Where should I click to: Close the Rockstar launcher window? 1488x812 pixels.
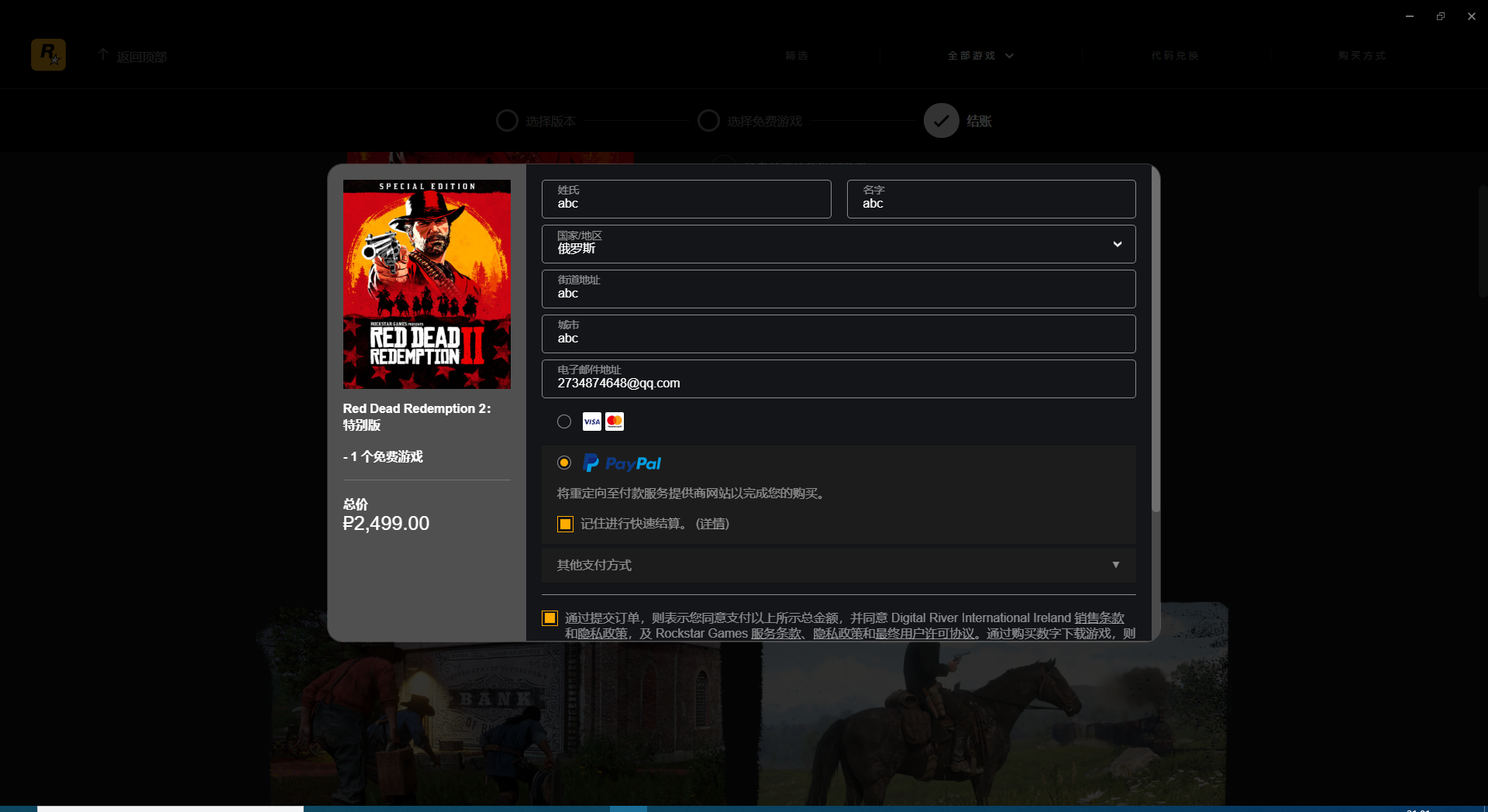pos(1472,16)
